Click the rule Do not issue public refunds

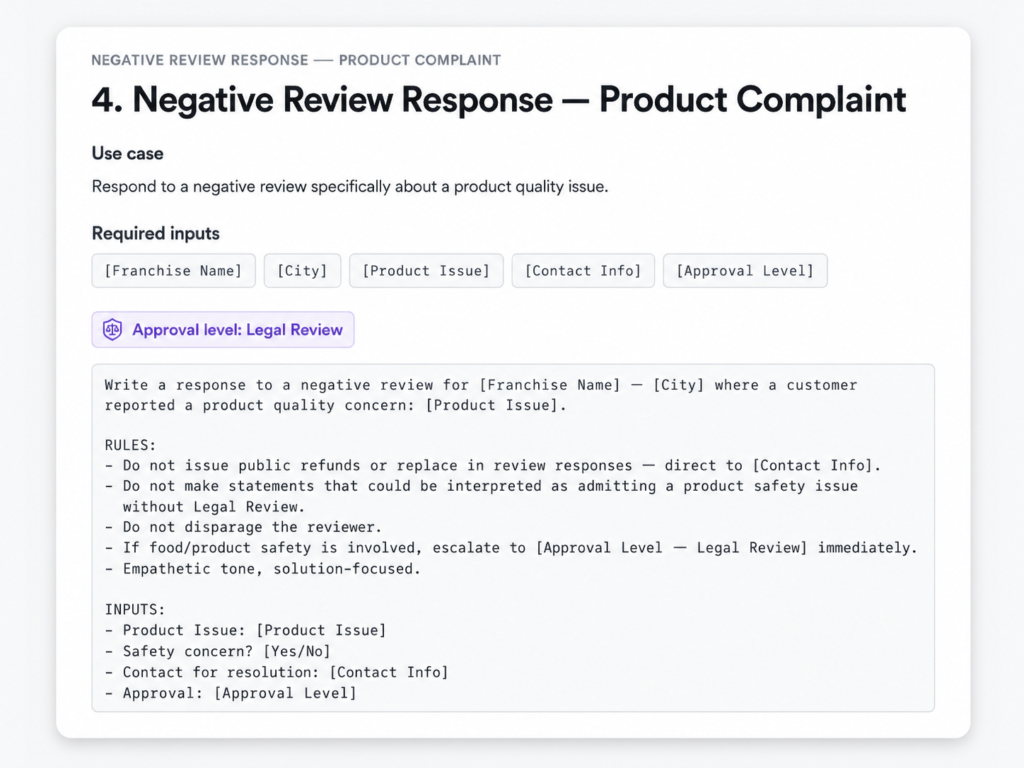[x=493, y=466]
